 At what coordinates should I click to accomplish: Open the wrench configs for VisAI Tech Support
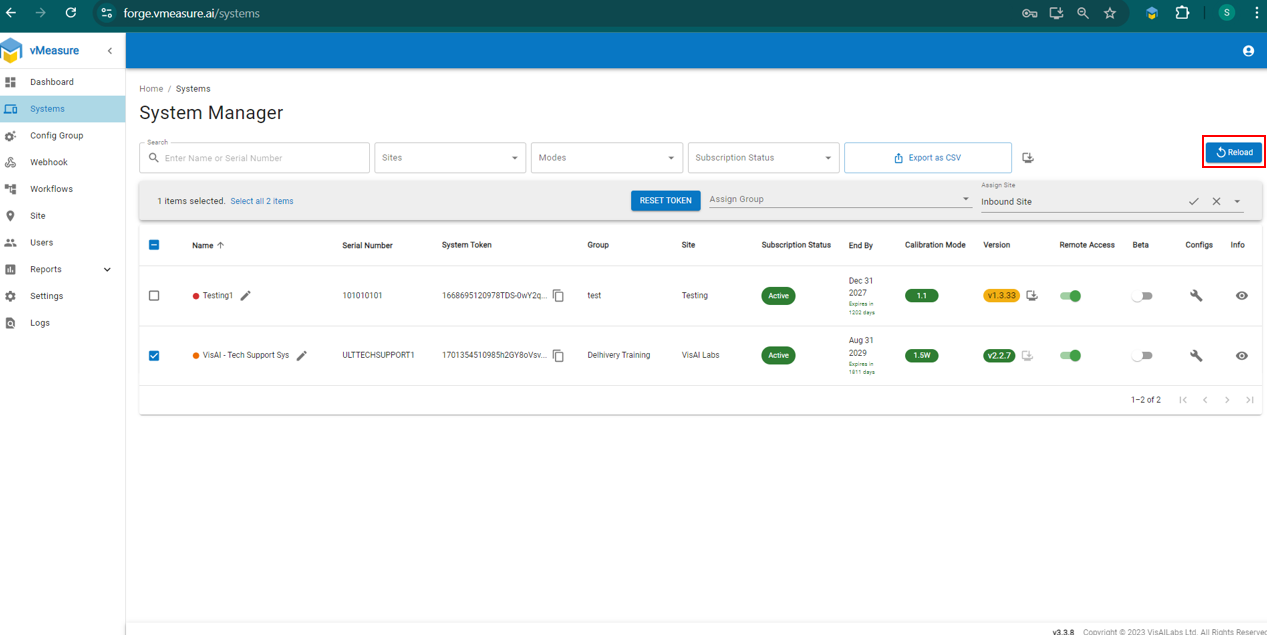[1196, 356]
